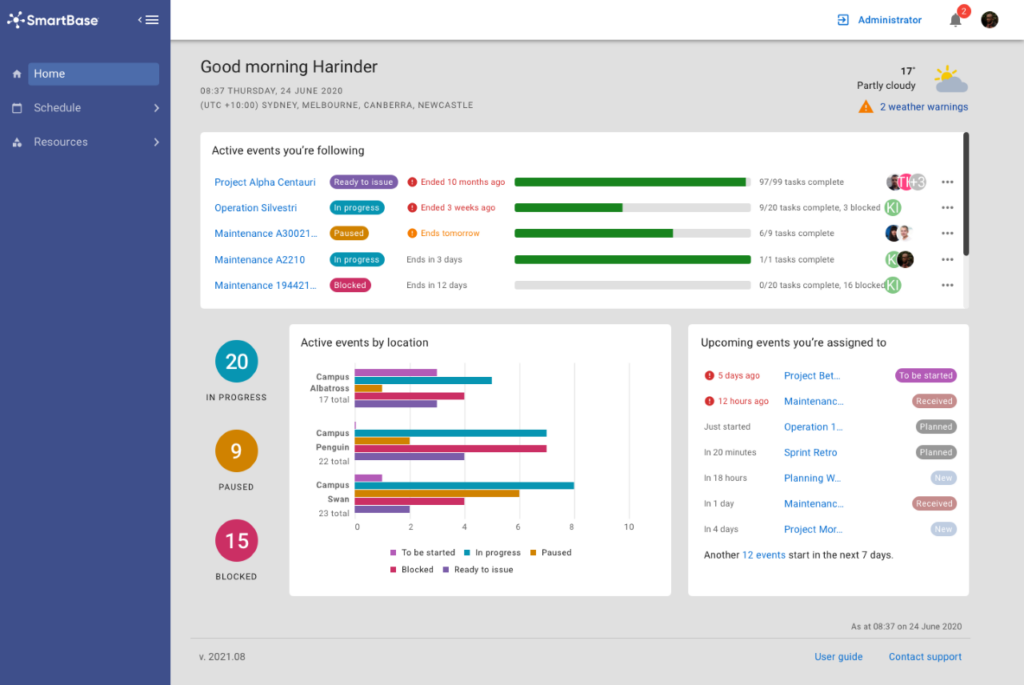The width and height of the screenshot is (1024, 685).
Task: Click the weather warning triangle icon
Action: point(866,107)
